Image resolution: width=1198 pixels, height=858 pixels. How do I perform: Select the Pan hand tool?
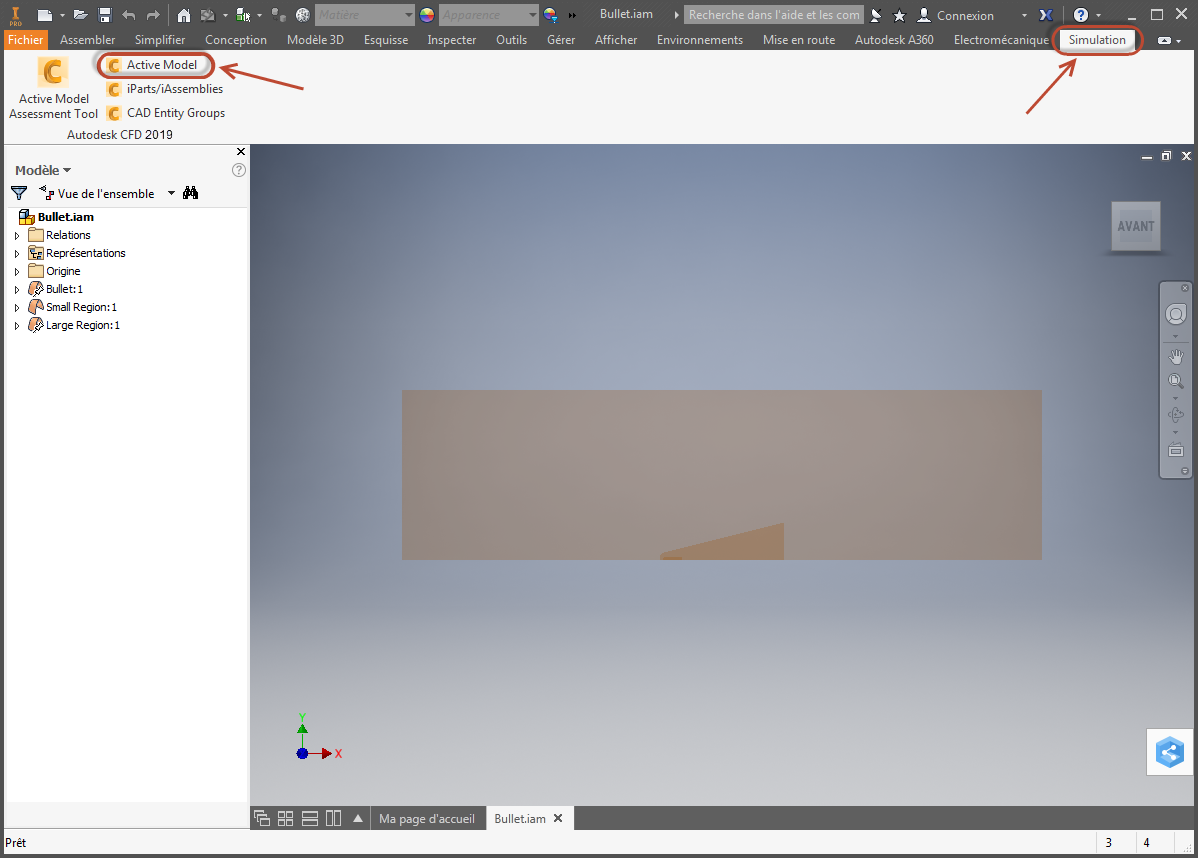pyautogui.click(x=1176, y=356)
